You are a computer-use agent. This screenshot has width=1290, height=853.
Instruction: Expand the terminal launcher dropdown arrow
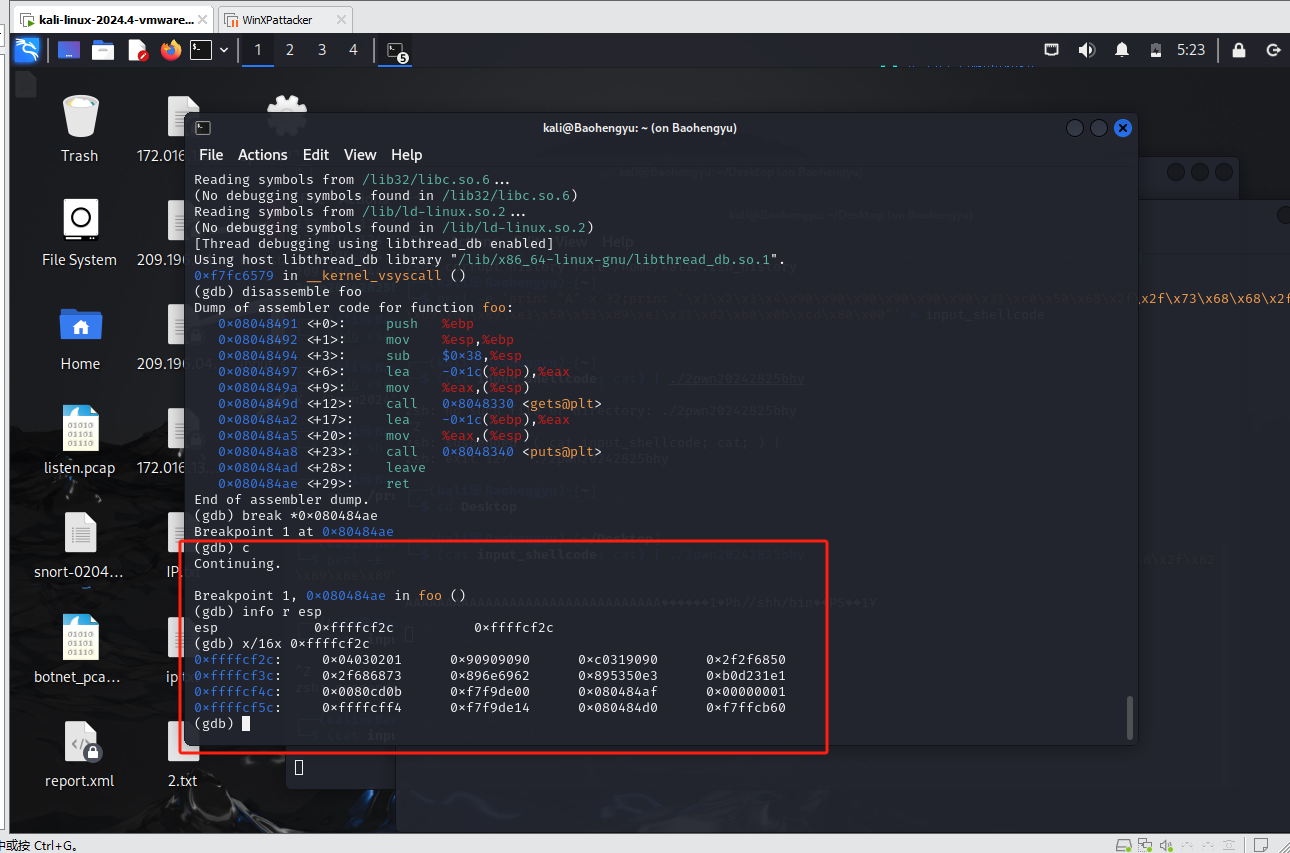click(x=224, y=50)
